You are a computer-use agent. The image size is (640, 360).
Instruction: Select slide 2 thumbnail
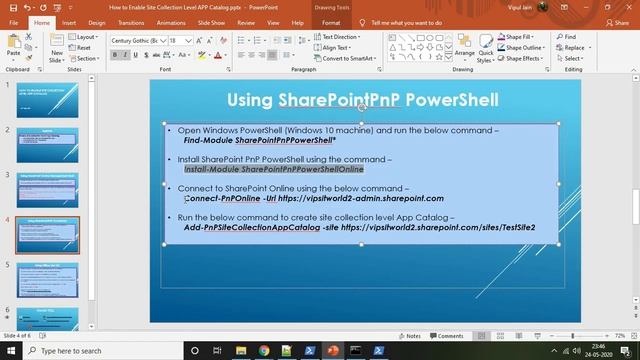pos(47,145)
